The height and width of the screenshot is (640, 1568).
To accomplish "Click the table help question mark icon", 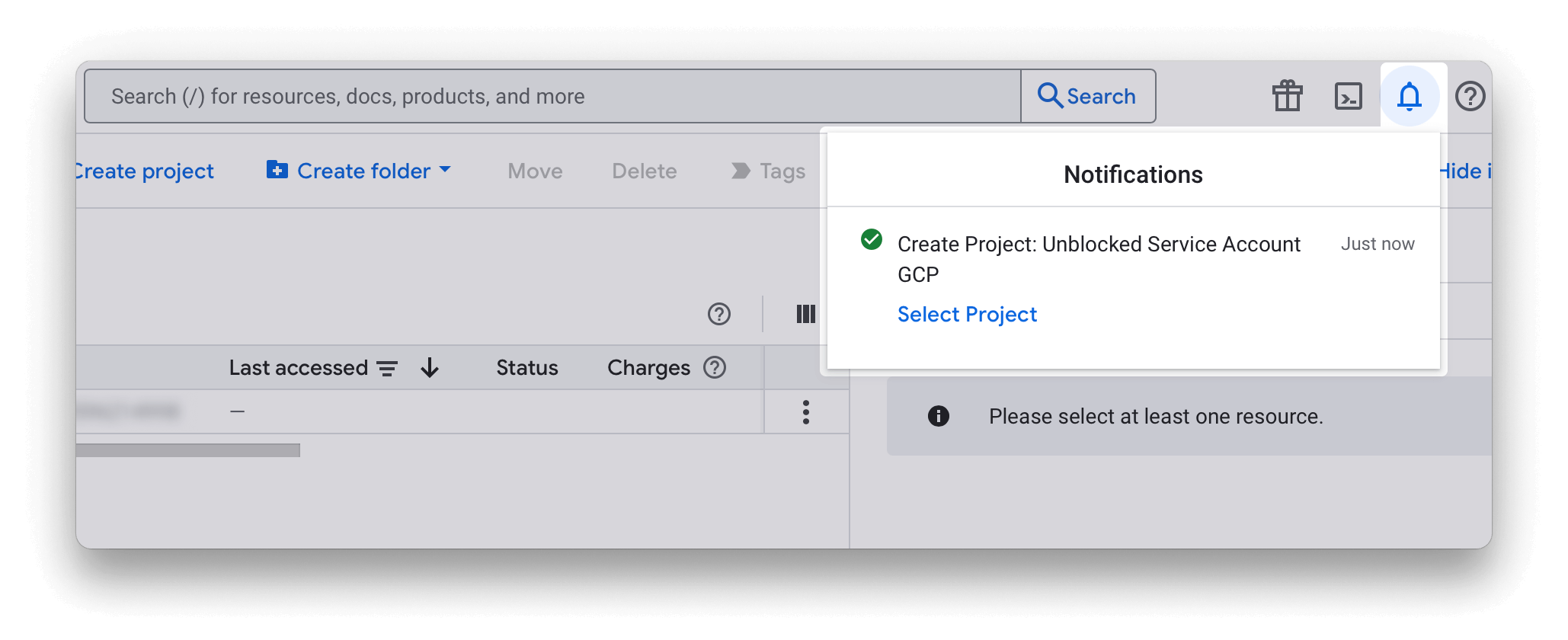I will [718, 314].
